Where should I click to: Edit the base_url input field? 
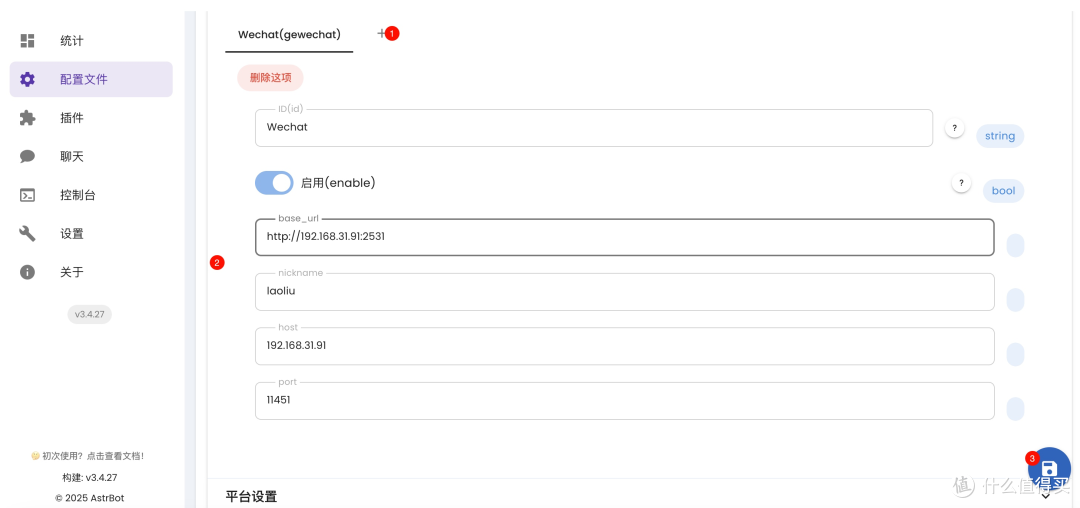coord(625,237)
